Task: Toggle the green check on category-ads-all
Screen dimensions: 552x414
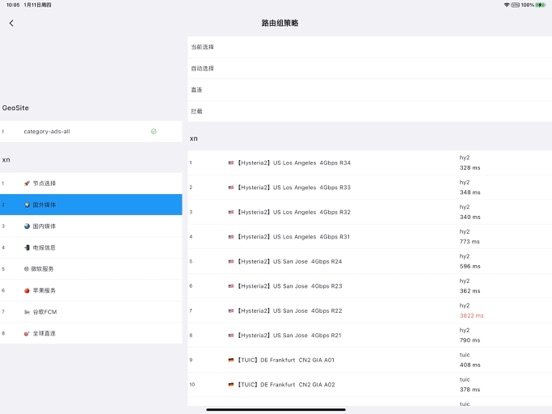Action: 153,131
